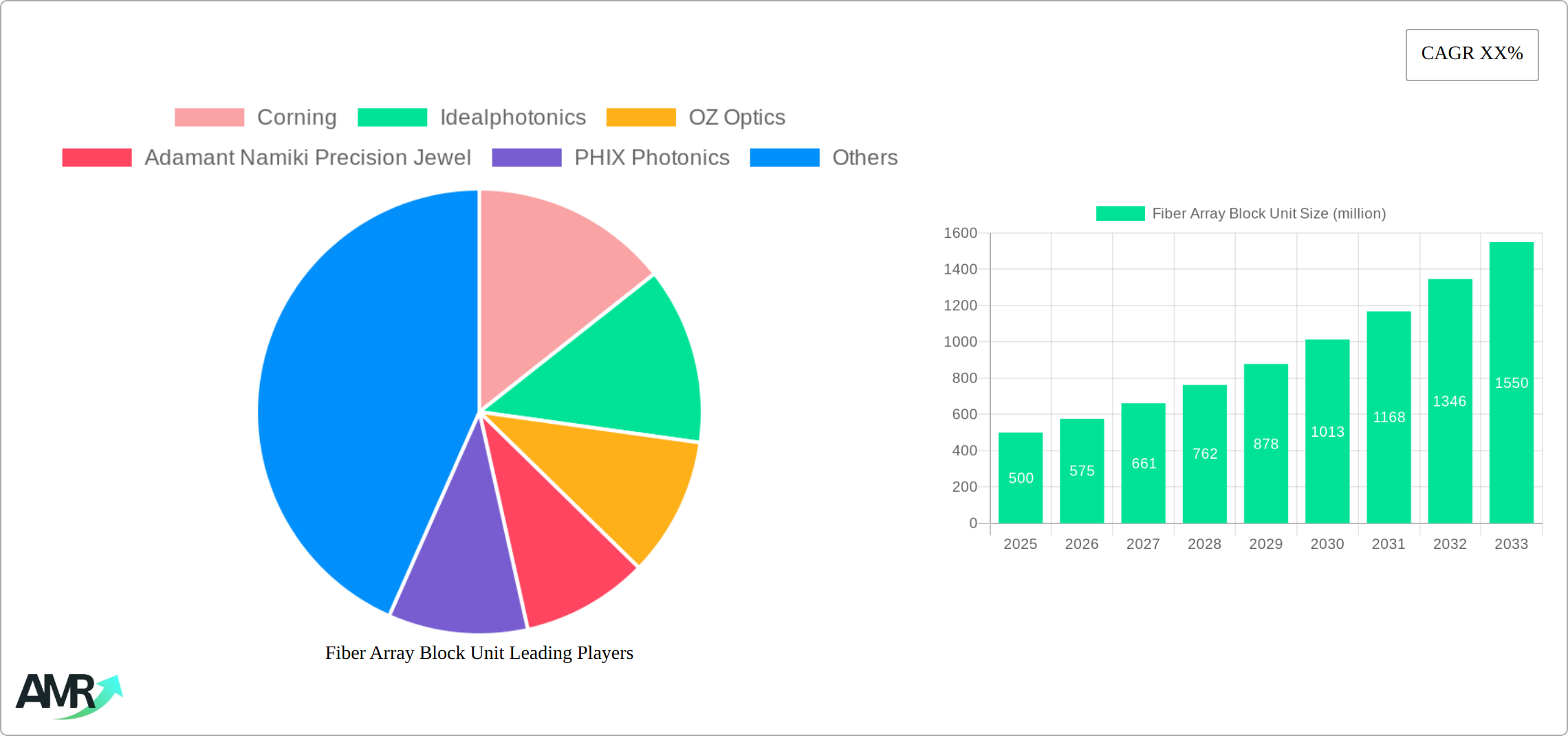Select the blue Others legend swatch
Viewport: 1568px width, 736px height.
[x=784, y=158]
